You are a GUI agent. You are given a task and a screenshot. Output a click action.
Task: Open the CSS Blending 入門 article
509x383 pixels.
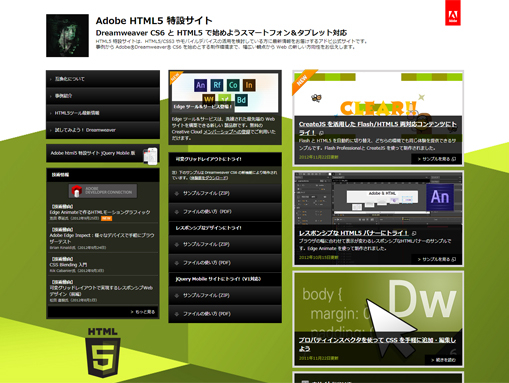pos(68,265)
